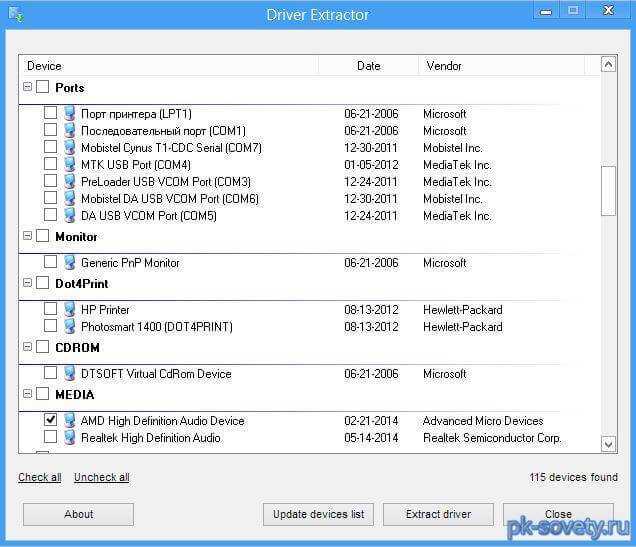The height and width of the screenshot is (547, 636).
Task: Tick the Порт принтера (LPT1) checkbox
Action: point(50,112)
